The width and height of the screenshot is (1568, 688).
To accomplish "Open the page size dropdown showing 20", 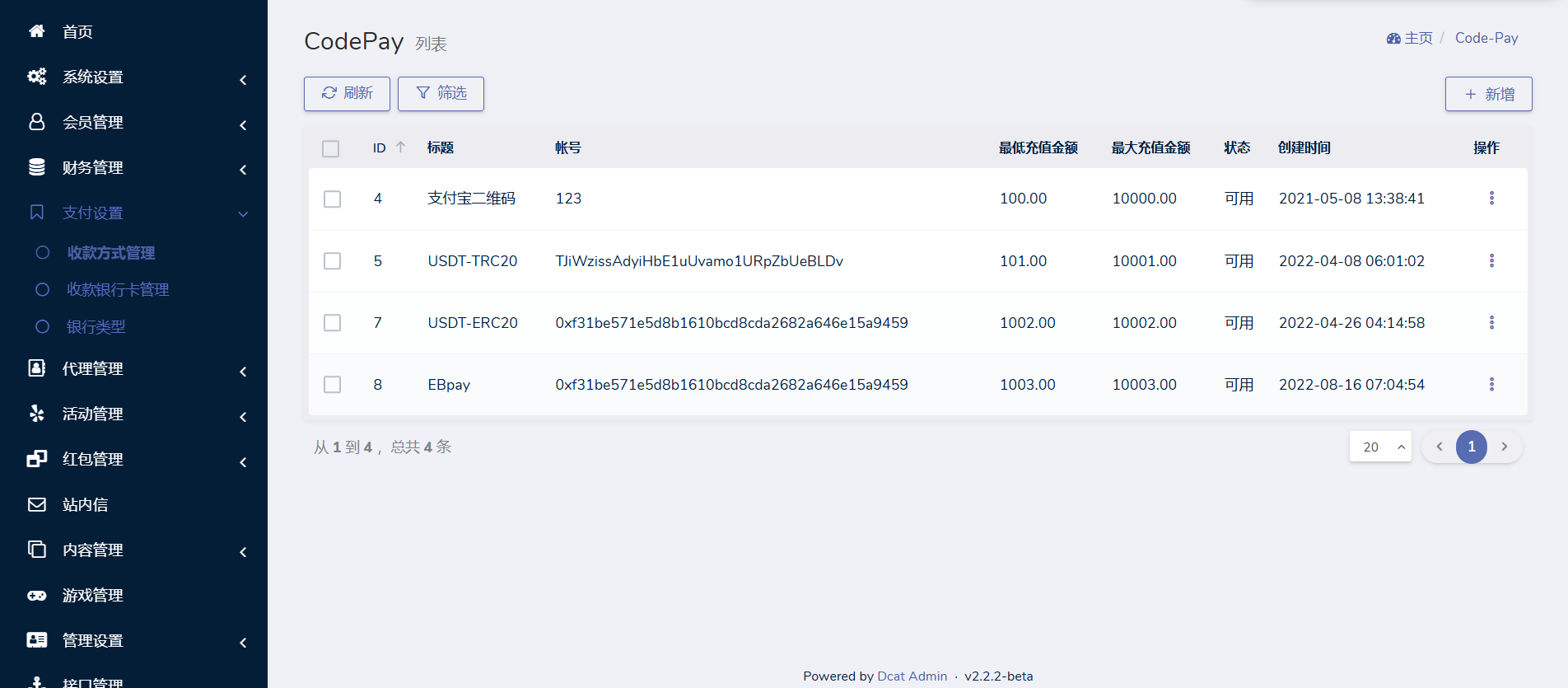I will 1380,447.
